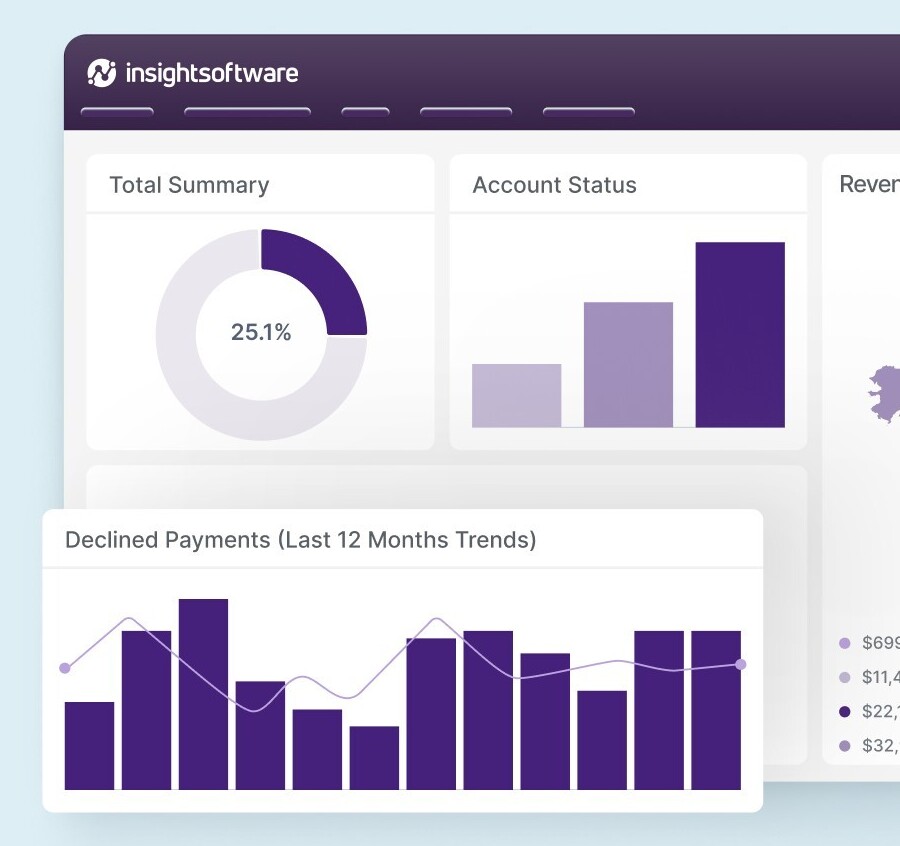This screenshot has width=900, height=846.
Task: Select the middle bar in Account Status
Action: 628,365
